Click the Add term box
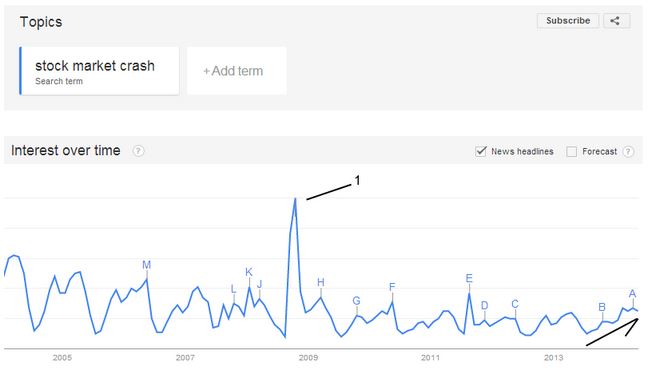The image size is (654, 373). [236, 71]
